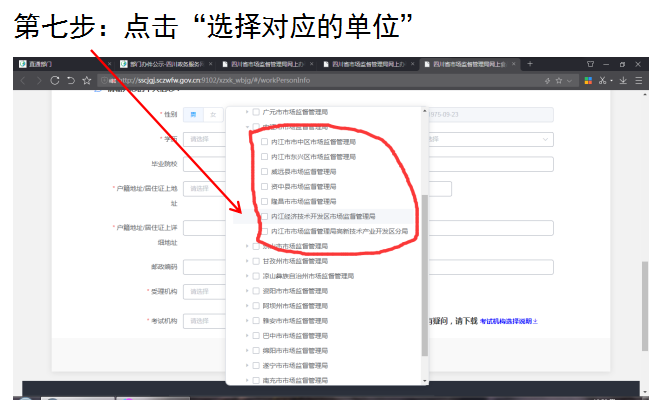The width and height of the screenshot is (658, 403).
Task: Select the 女 gender button
Action: 211,115
